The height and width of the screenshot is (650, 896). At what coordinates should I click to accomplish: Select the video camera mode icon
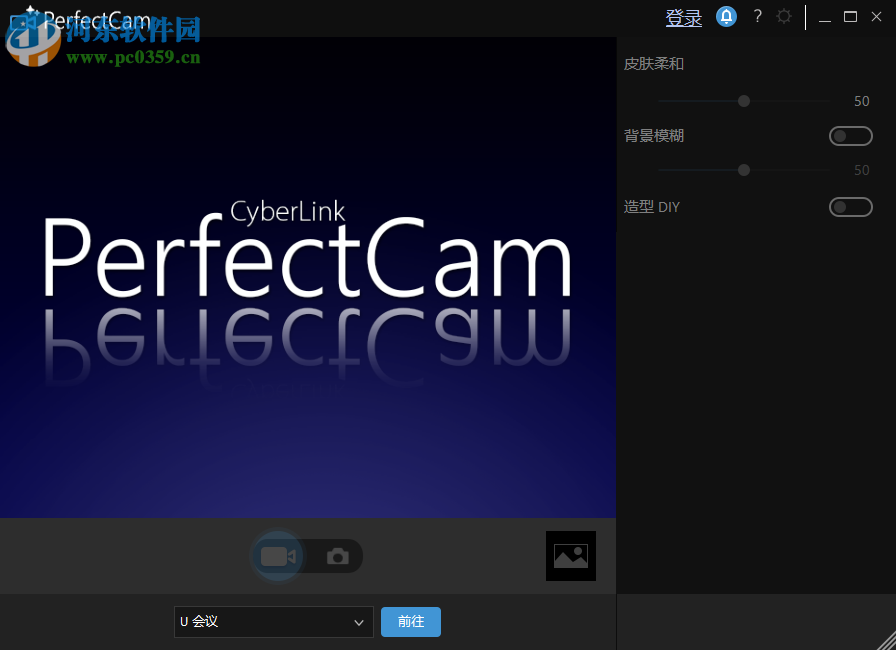coord(277,556)
